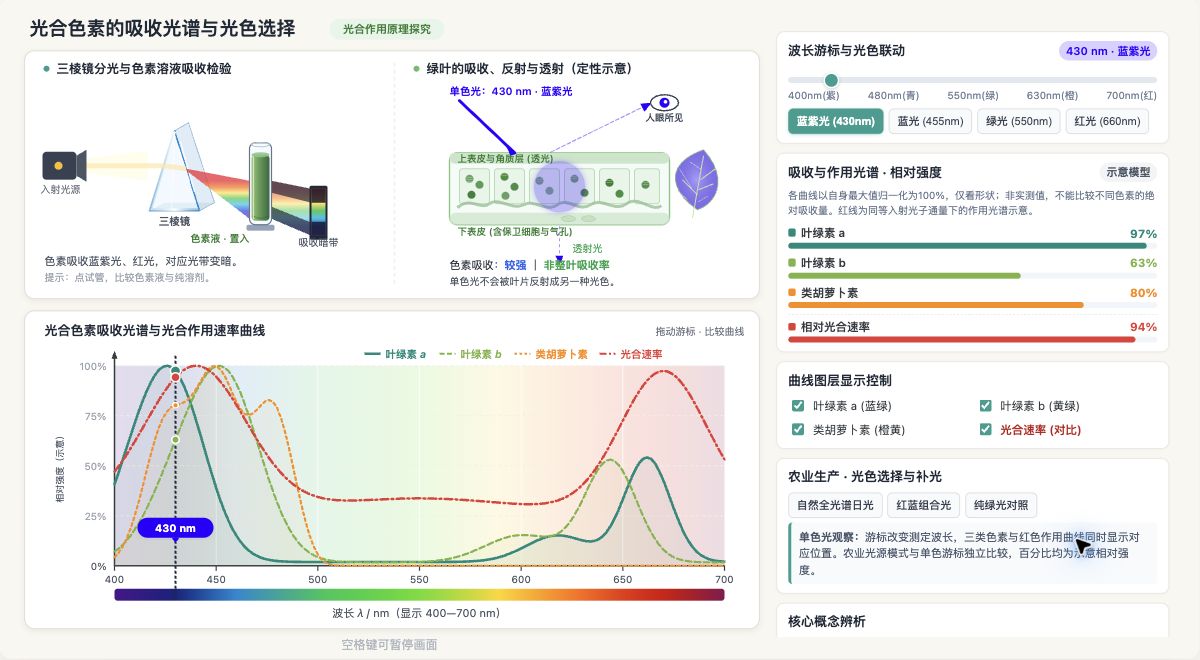This screenshot has width=1200, height=660.
Task: Click the 叶绿素 b 63% strength bar
Action: click(972, 275)
